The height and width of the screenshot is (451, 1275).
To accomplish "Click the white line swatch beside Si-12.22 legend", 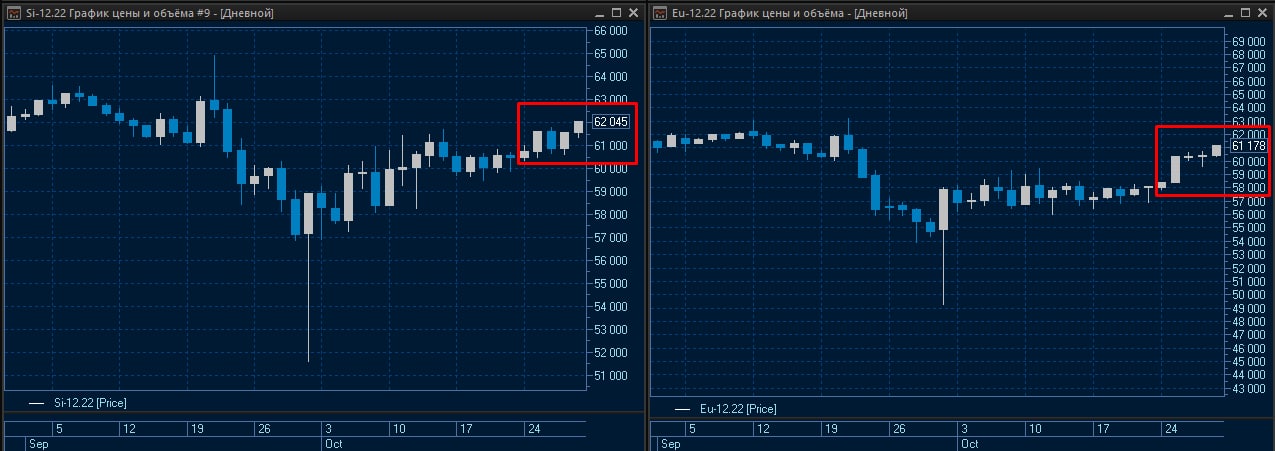I will pyautogui.click(x=37, y=403).
